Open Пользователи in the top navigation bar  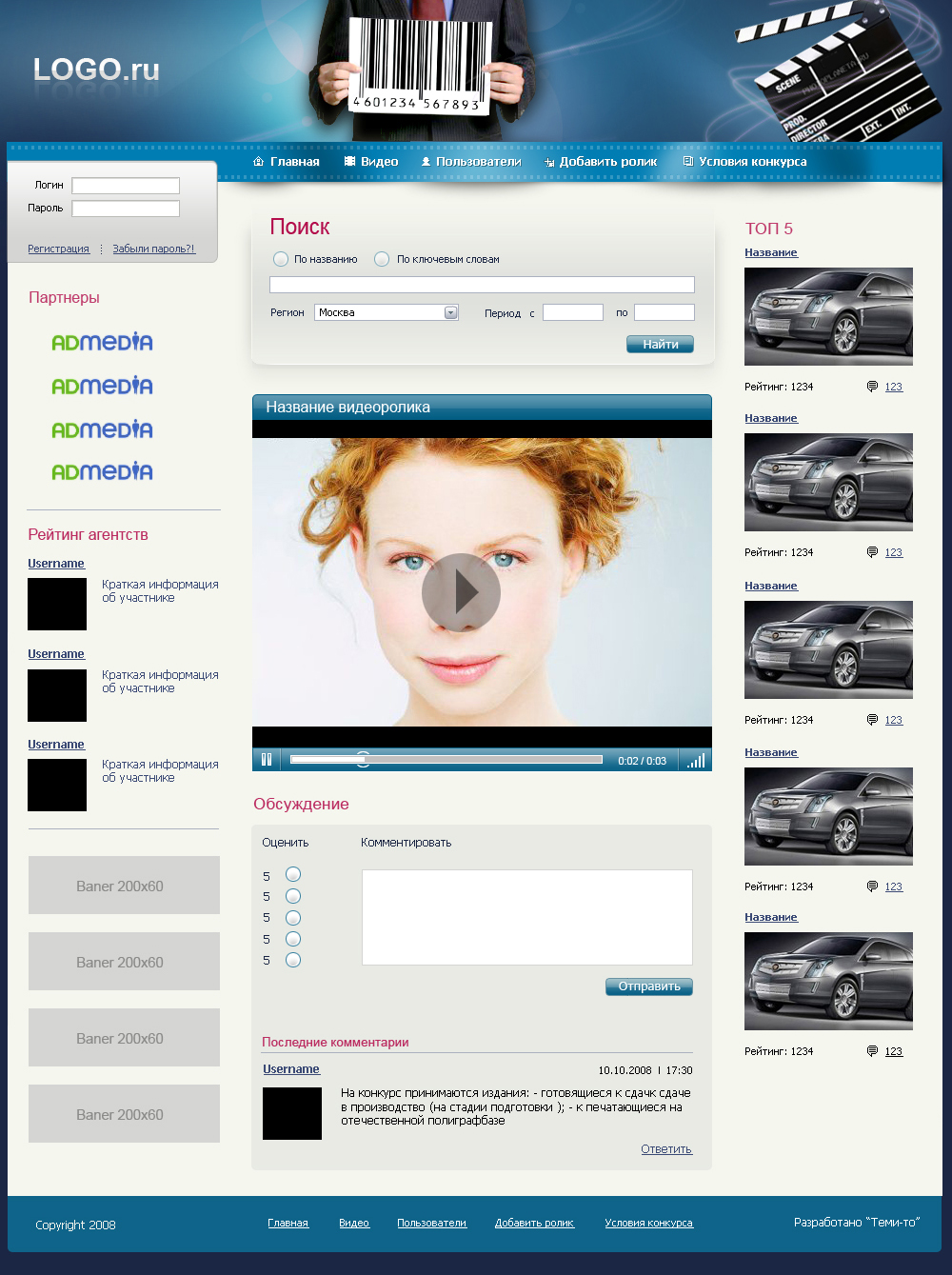tap(479, 162)
